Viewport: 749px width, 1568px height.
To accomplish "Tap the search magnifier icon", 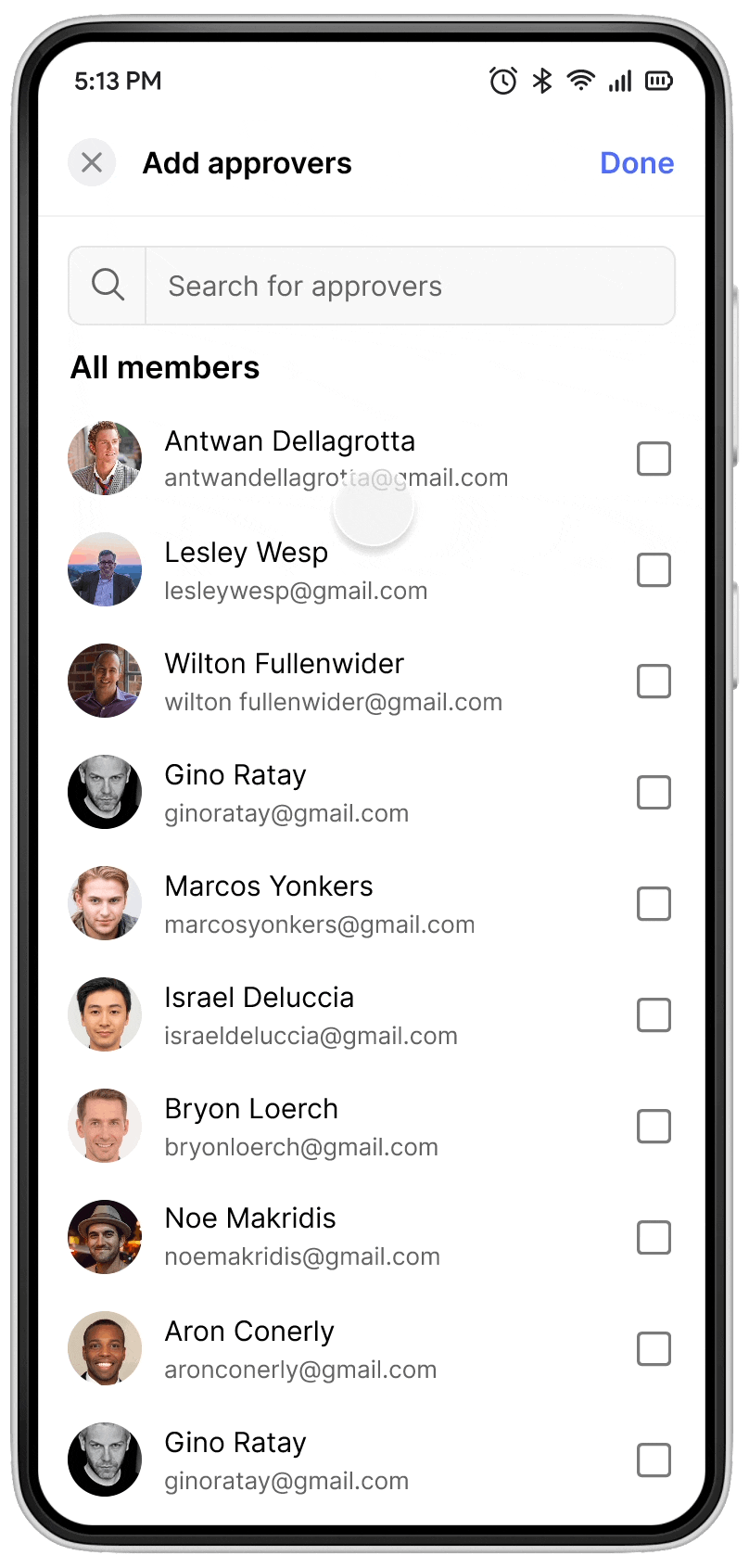I will point(108,286).
